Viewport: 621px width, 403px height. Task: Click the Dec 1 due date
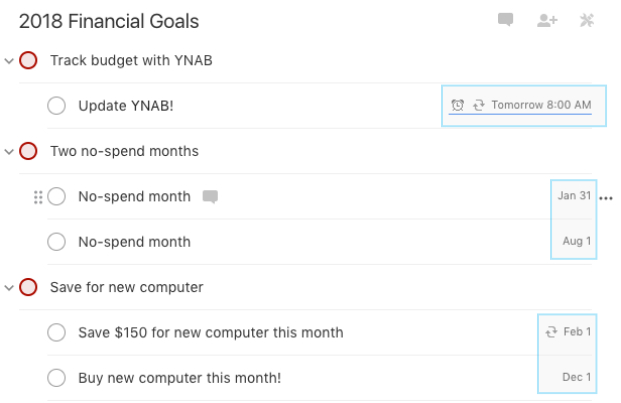tap(577, 377)
